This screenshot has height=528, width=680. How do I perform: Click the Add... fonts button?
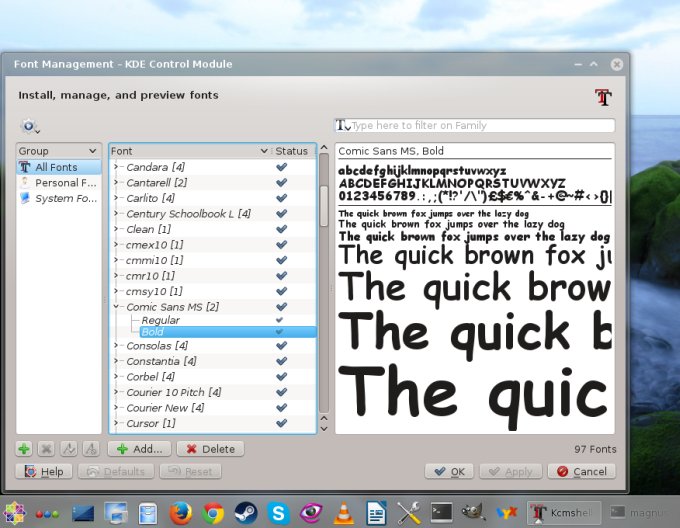pos(139,449)
